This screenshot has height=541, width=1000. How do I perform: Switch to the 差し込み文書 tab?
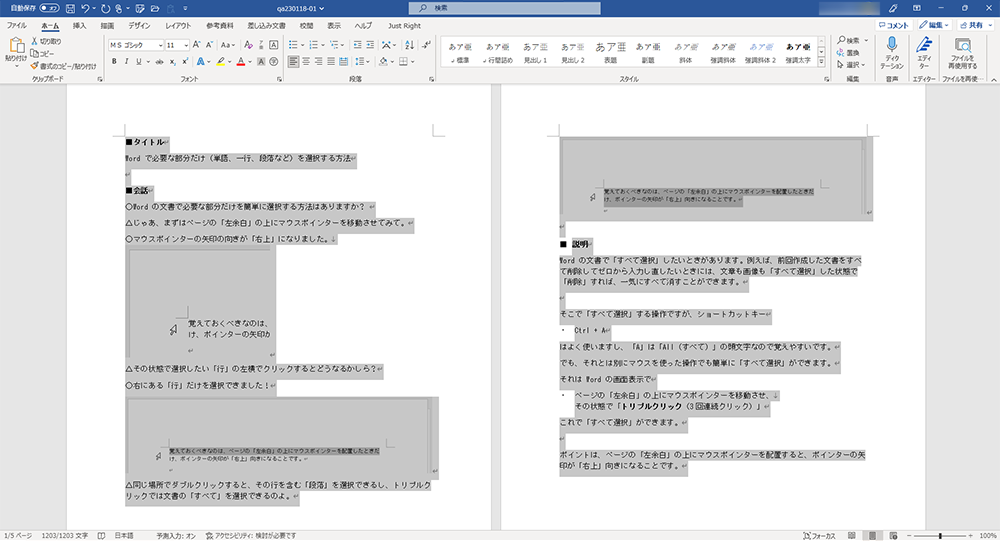pyautogui.click(x=267, y=26)
